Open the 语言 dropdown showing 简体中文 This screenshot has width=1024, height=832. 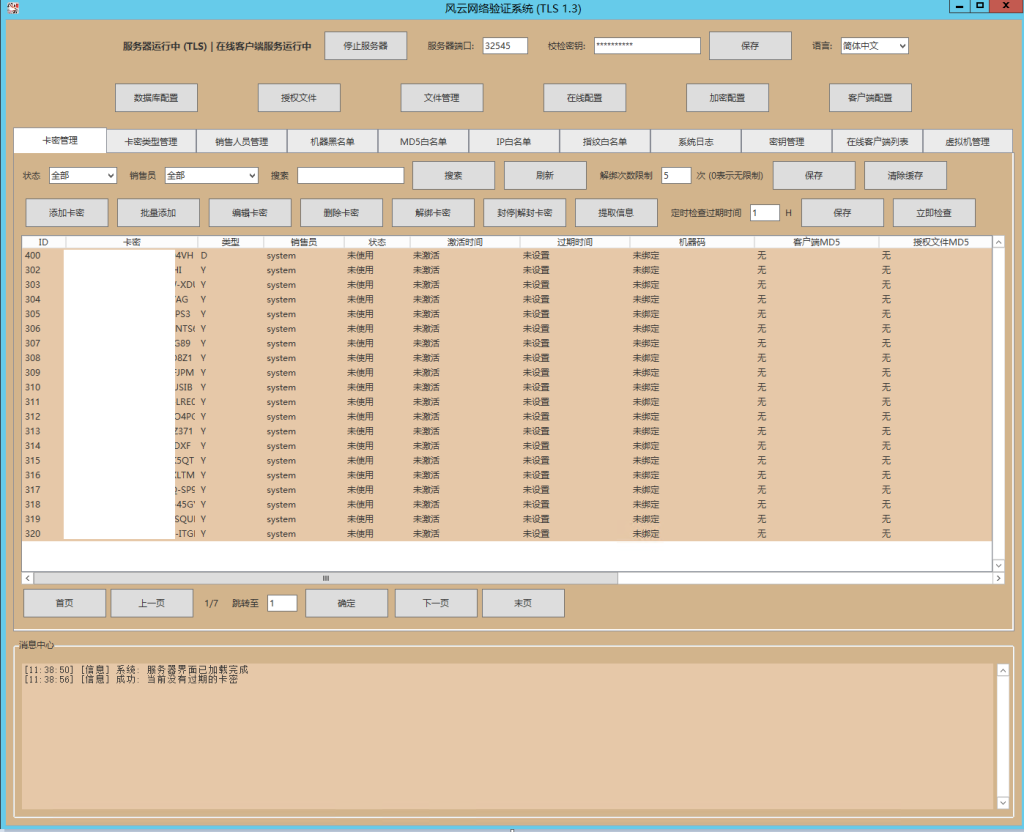tap(874, 46)
